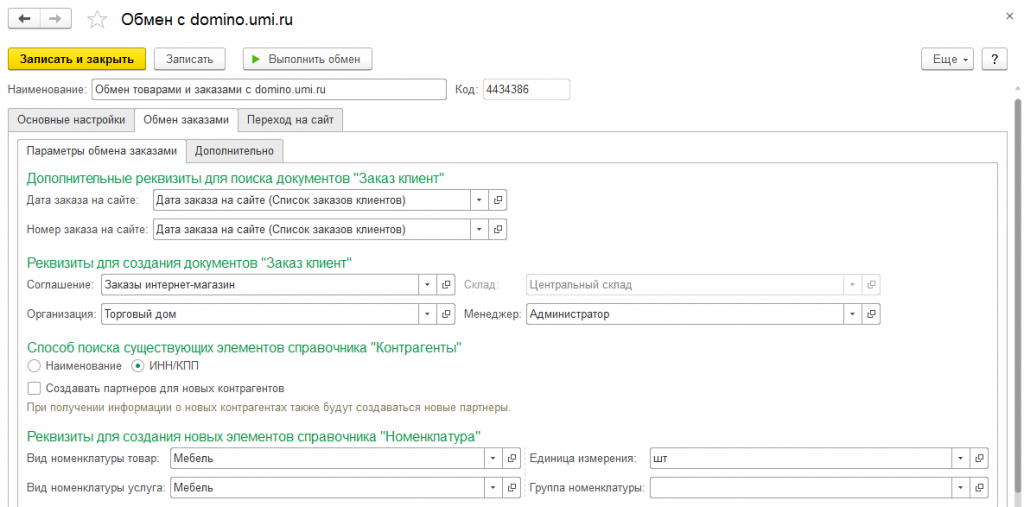This screenshot has height=507, width=1024.
Task: Click the back navigation arrow
Action: click(x=24, y=19)
